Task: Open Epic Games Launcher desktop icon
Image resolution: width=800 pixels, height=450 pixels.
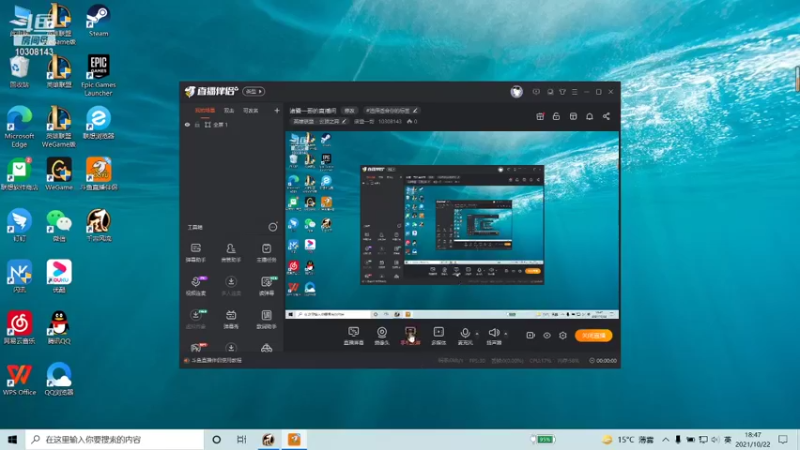Action: pos(98,76)
